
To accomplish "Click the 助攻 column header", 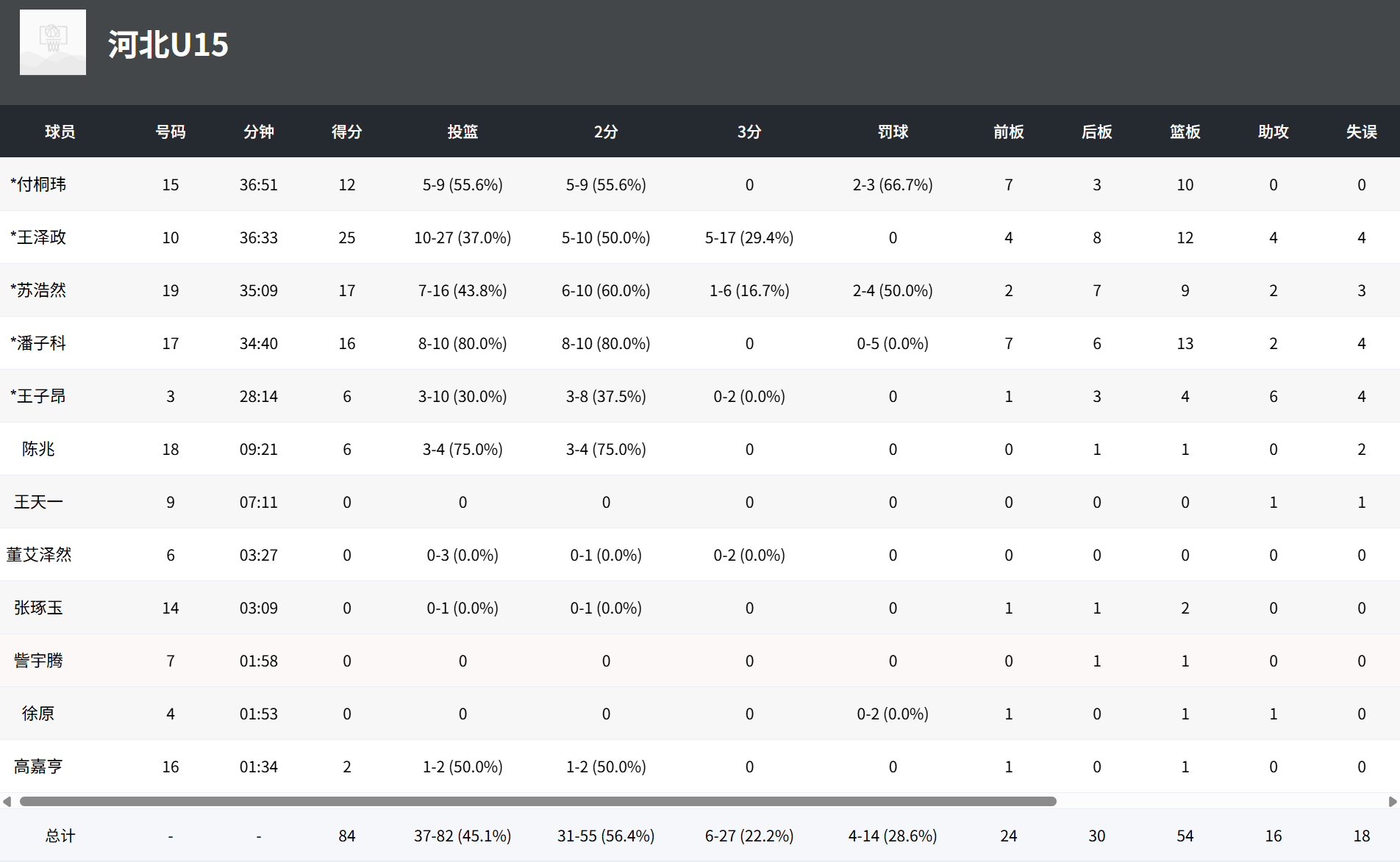I will (x=1273, y=132).
